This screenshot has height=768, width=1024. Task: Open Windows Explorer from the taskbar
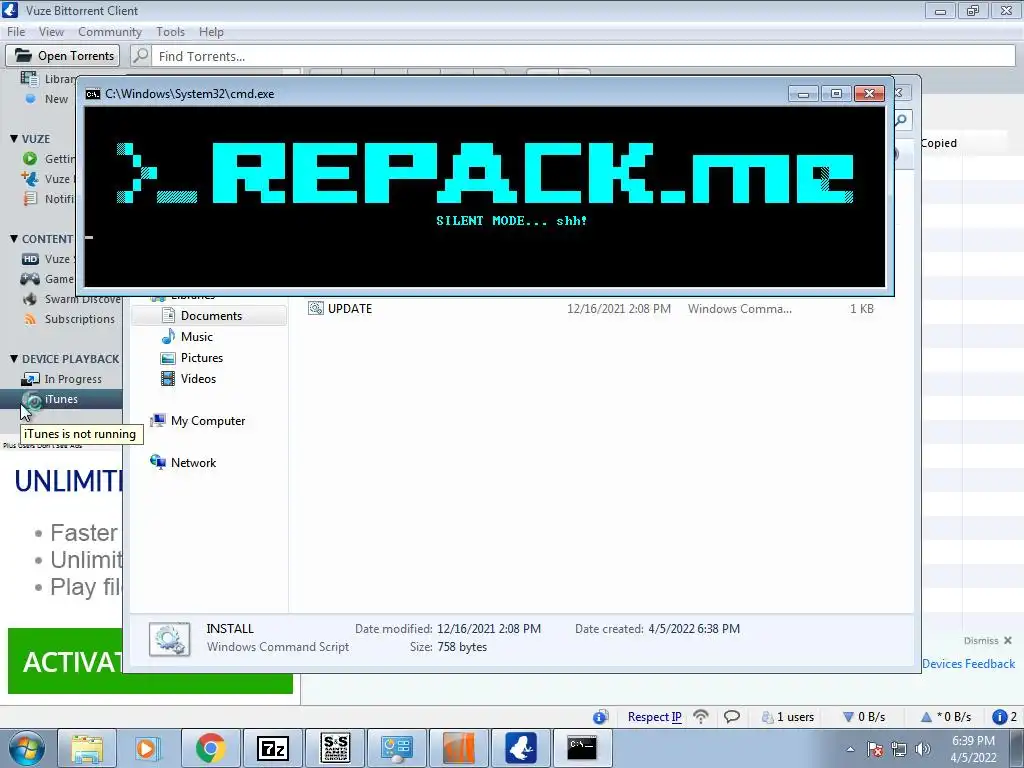pos(87,748)
